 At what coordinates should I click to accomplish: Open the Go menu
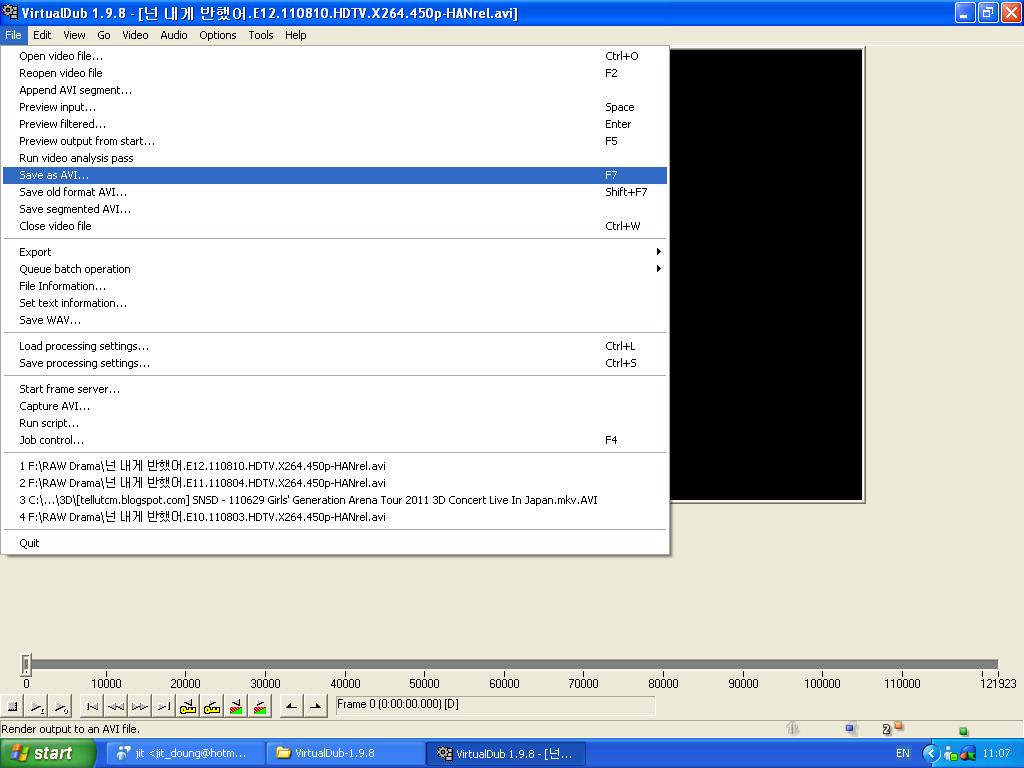(104, 35)
